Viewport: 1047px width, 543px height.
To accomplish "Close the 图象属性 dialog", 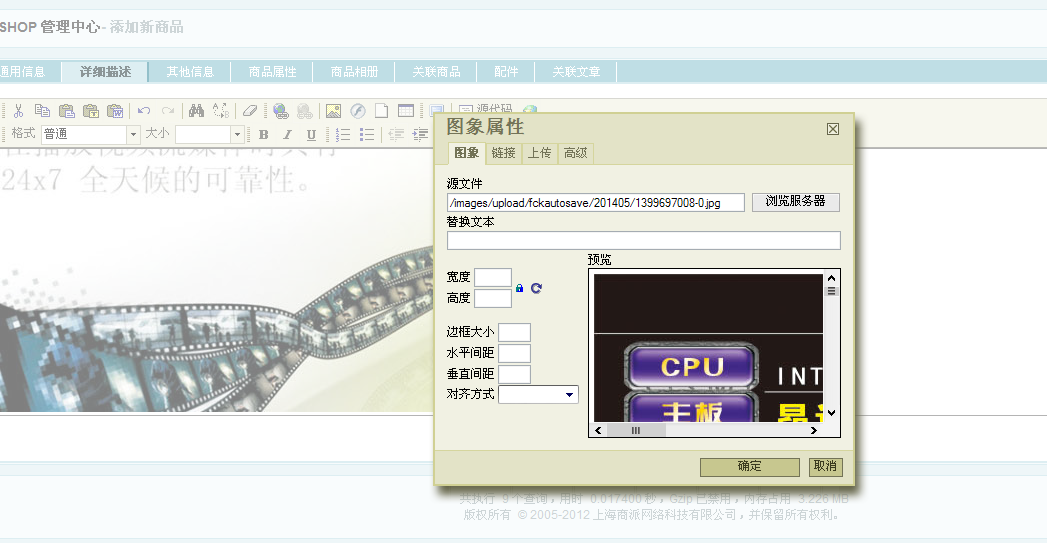I will pos(833,129).
